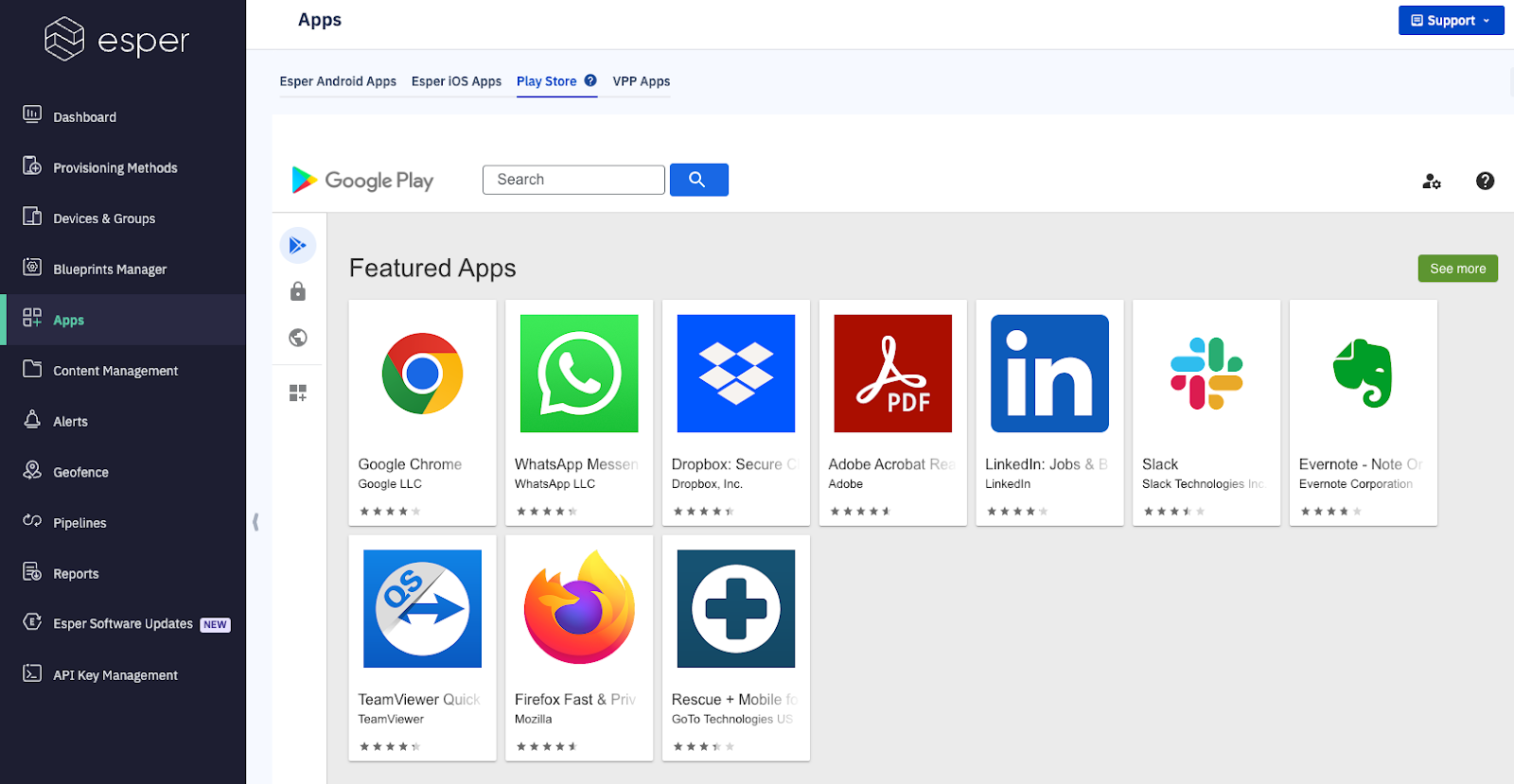Click the See more button

1457,269
